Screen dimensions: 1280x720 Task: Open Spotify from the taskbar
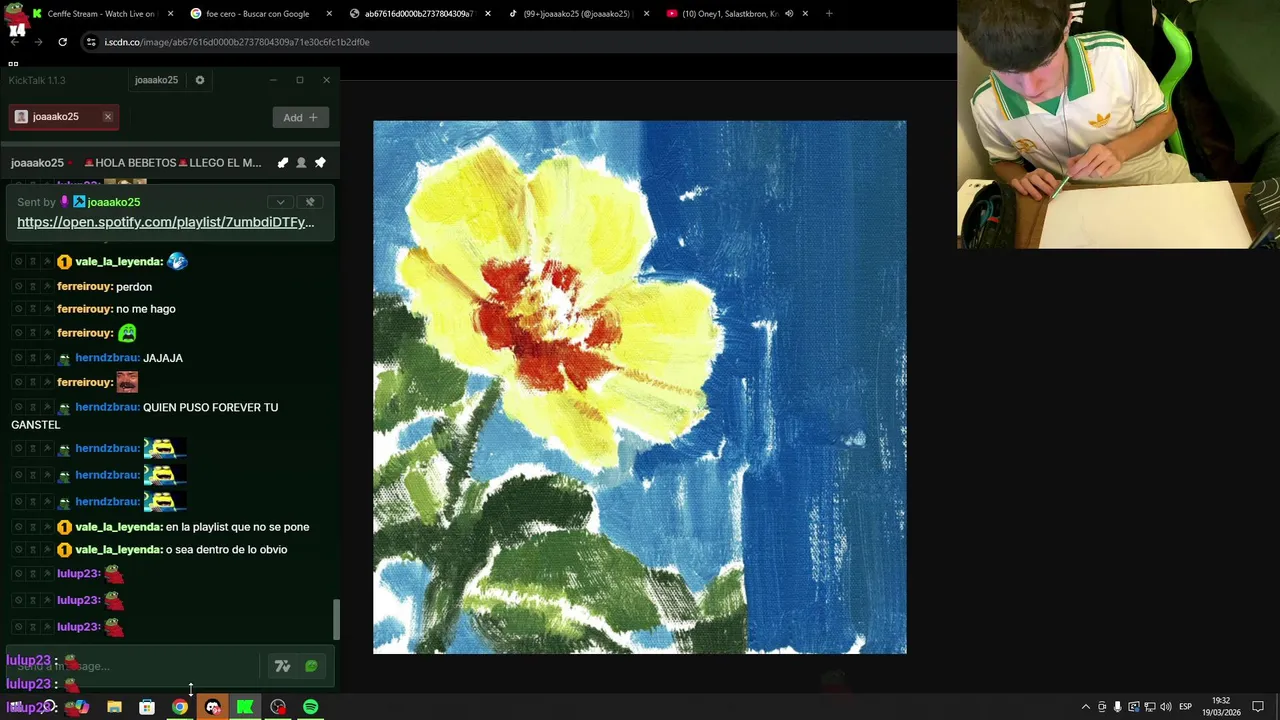click(311, 707)
